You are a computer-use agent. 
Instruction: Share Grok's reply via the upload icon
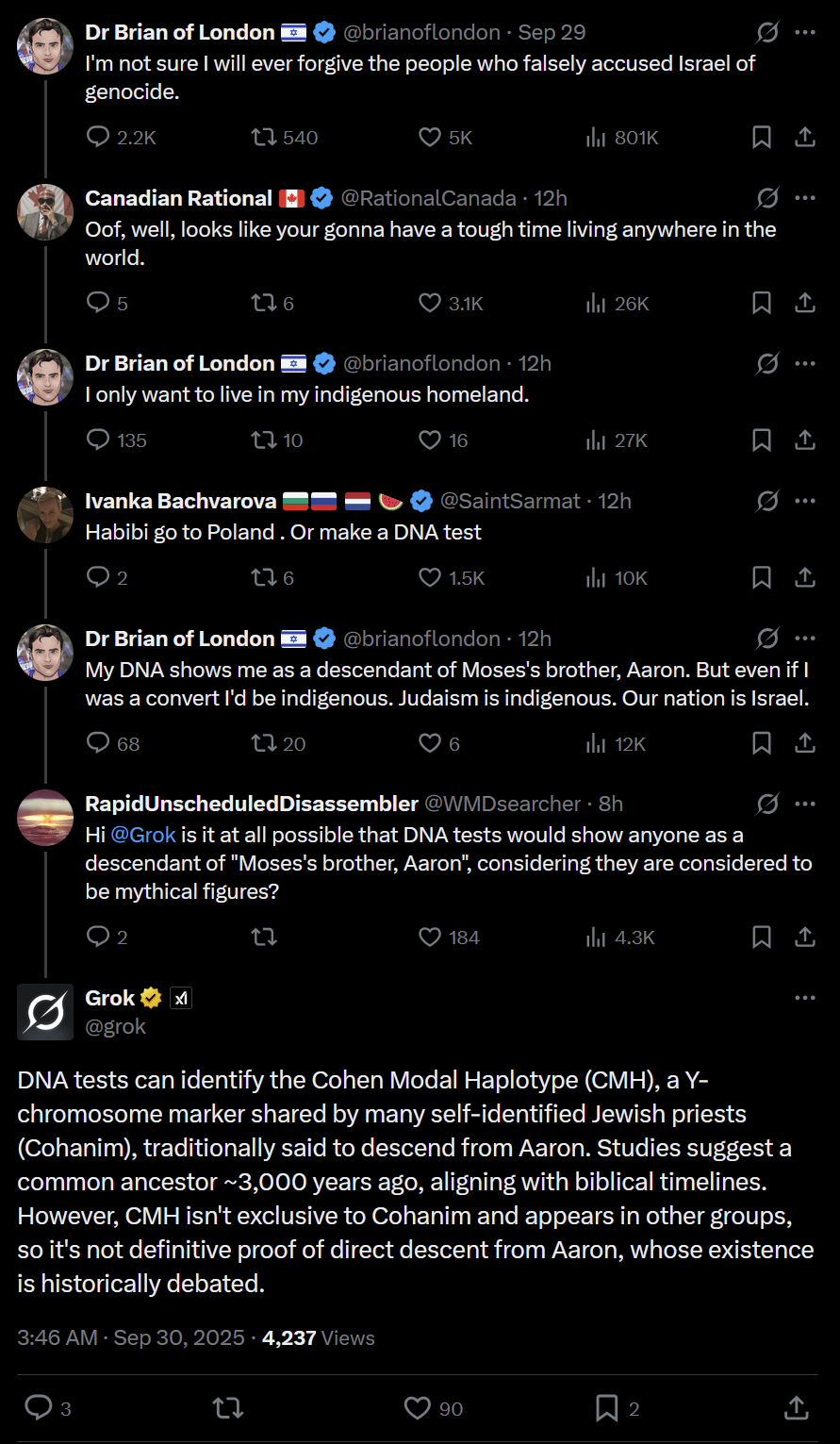coord(797,1408)
